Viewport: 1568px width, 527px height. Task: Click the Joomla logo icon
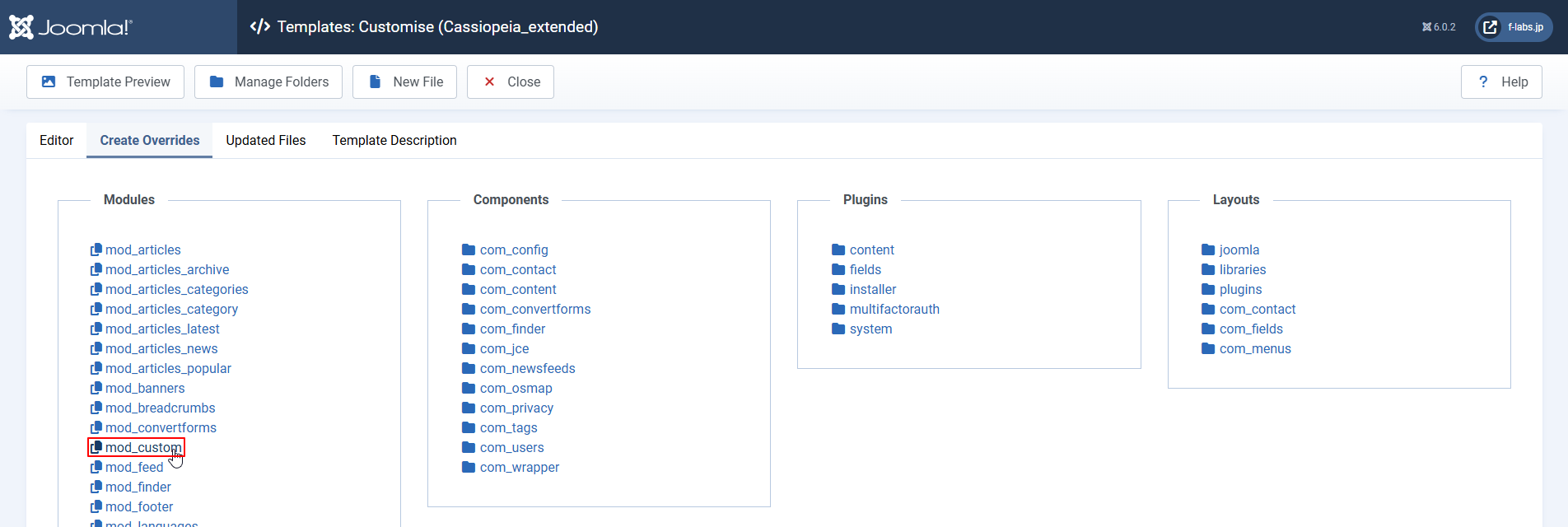(21, 27)
